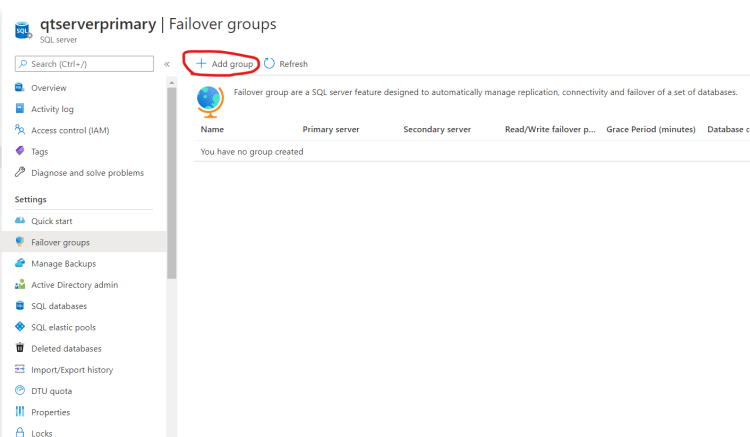Screen dimensions: 750x437
Task: Click the Add group plus icon
Action: click(201, 64)
